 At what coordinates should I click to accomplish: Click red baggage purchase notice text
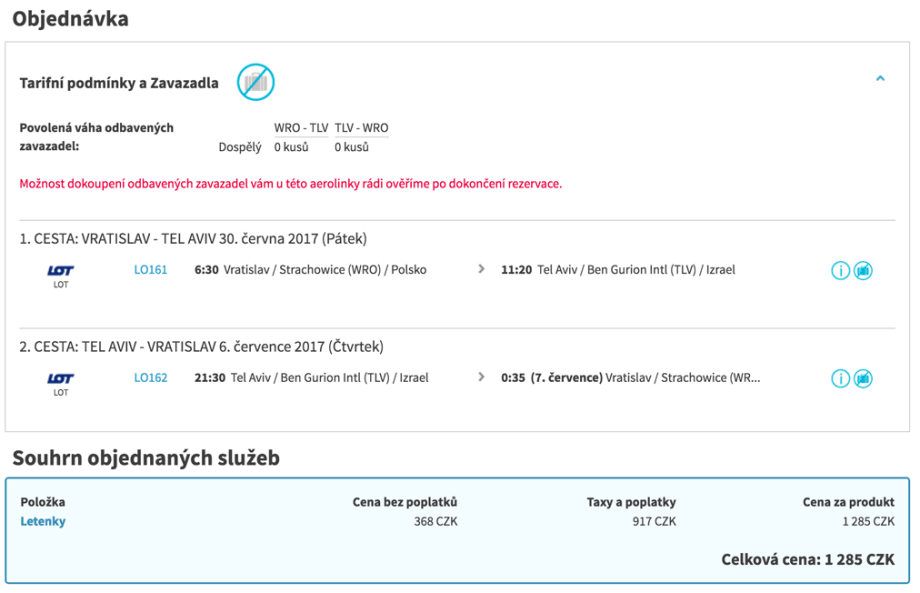tap(290, 184)
